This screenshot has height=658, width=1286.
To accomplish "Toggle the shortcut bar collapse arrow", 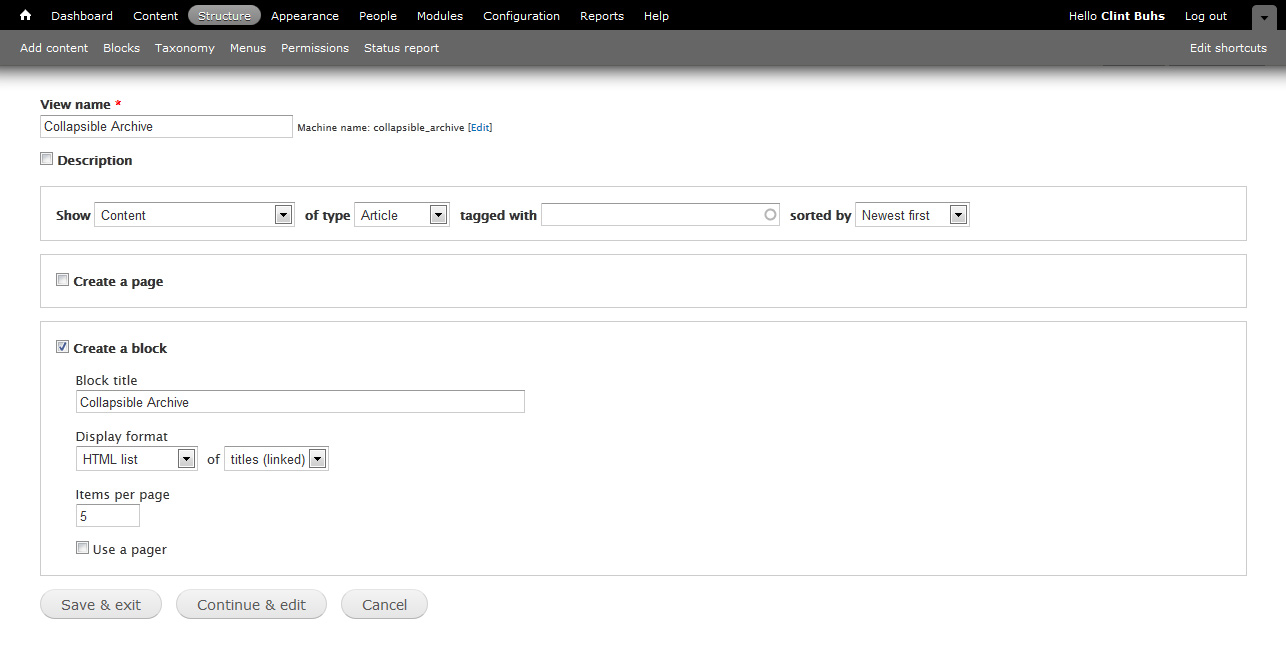I will pyautogui.click(x=1264, y=17).
